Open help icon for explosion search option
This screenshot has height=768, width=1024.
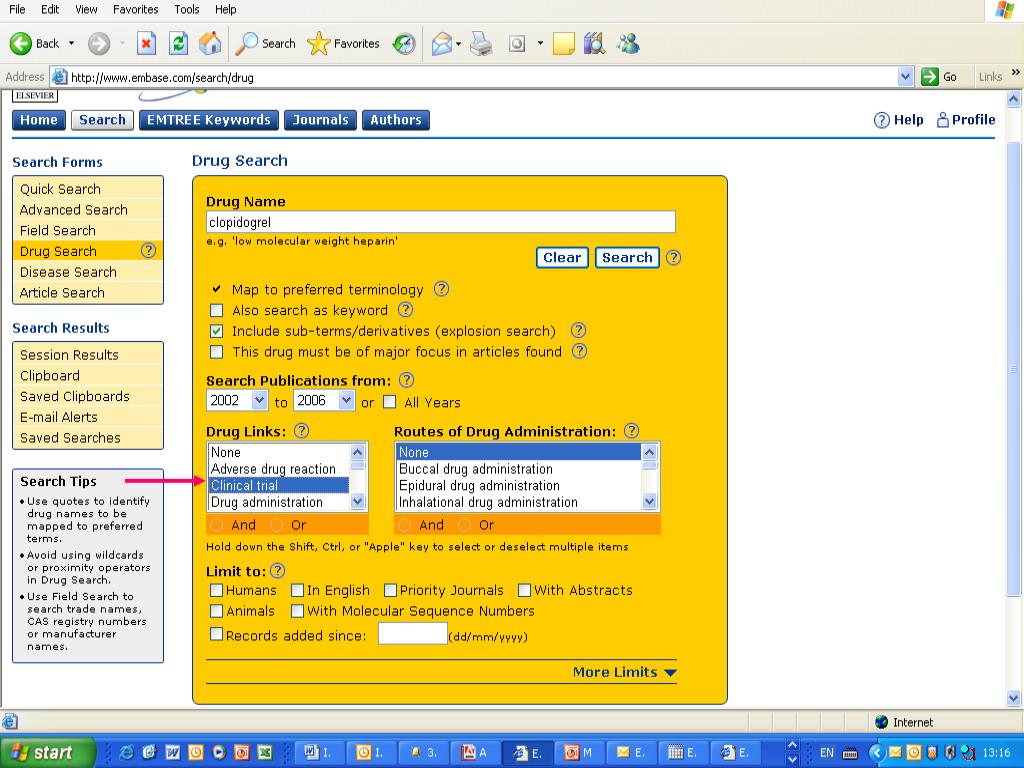tap(578, 330)
